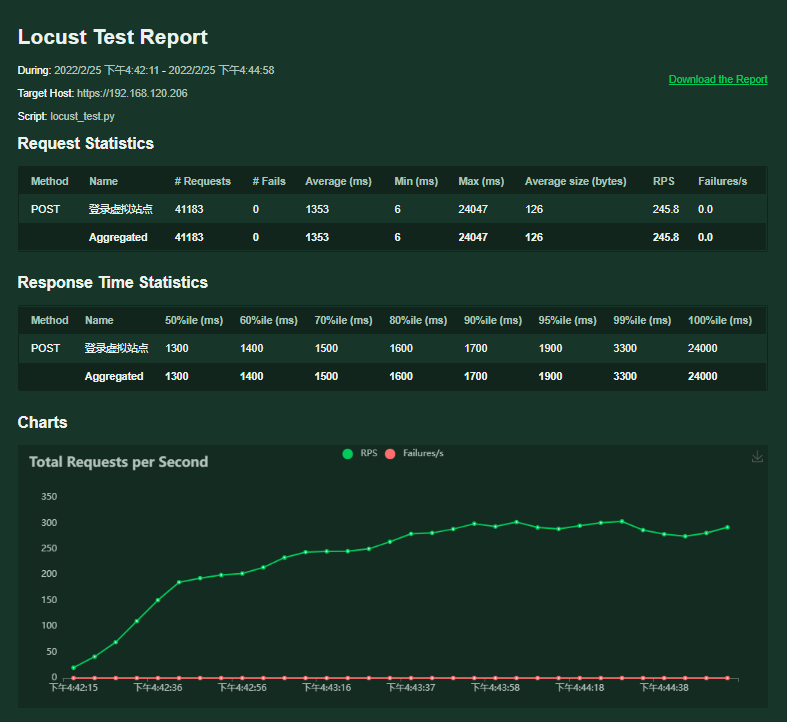Click the 70%ile (ms) column header
The width and height of the screenshot is (787, 722).
pos(343,320)
